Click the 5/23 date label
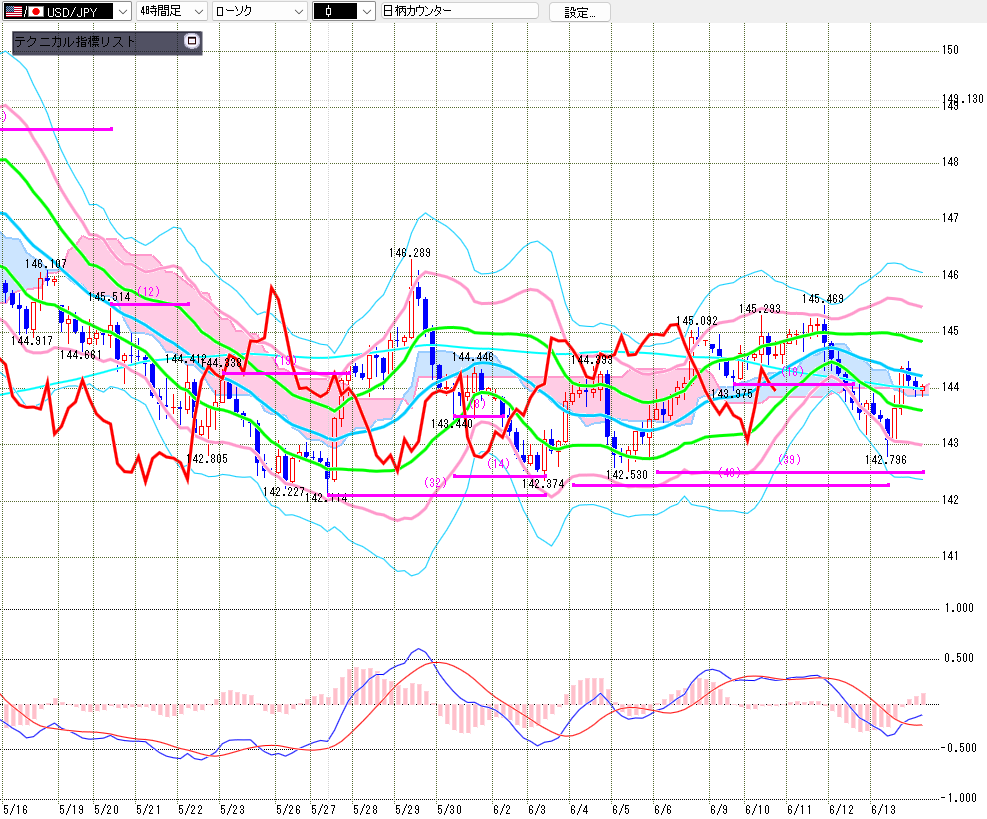 [x=232, y=810]
